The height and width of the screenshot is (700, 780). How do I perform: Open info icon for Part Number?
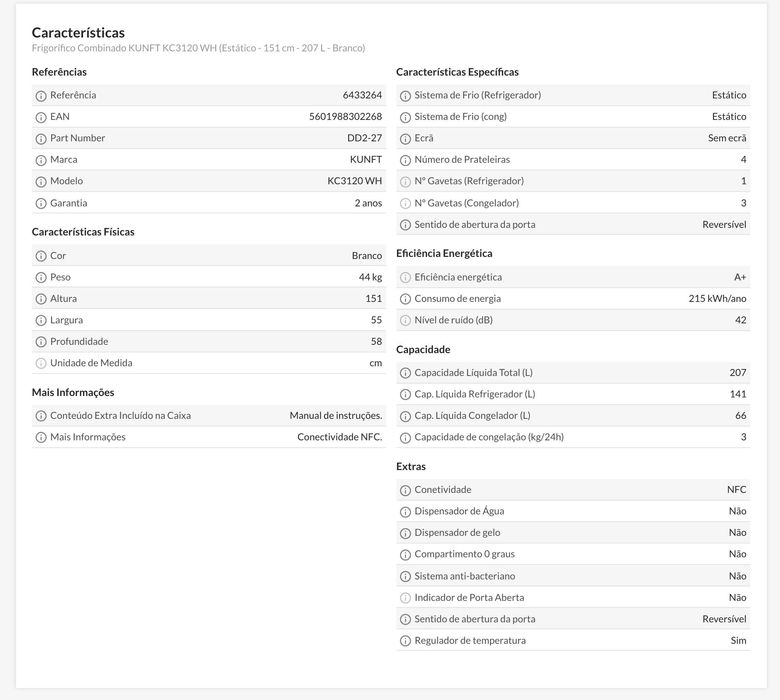click(41, 139)
